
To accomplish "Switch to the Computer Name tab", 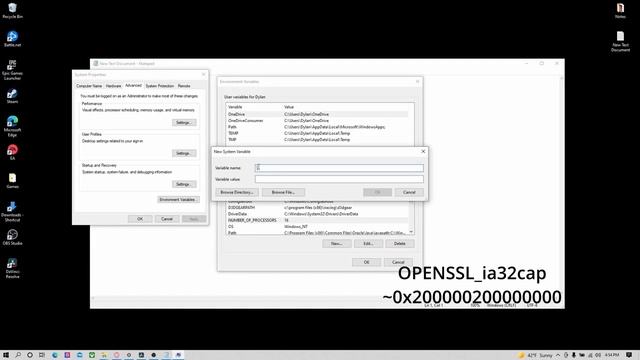I will pos(89,86).
